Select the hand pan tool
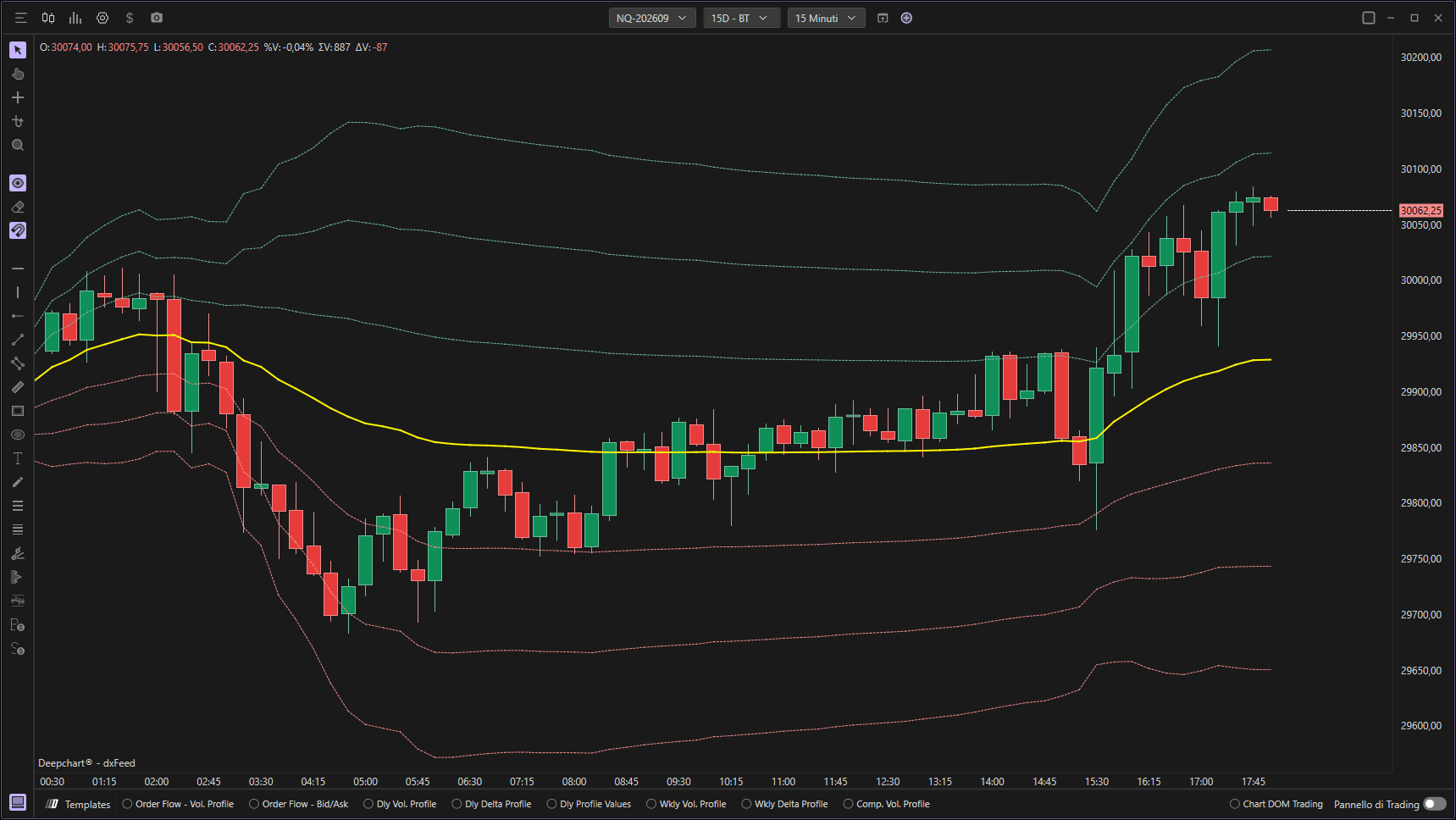 tap(18, 74)
